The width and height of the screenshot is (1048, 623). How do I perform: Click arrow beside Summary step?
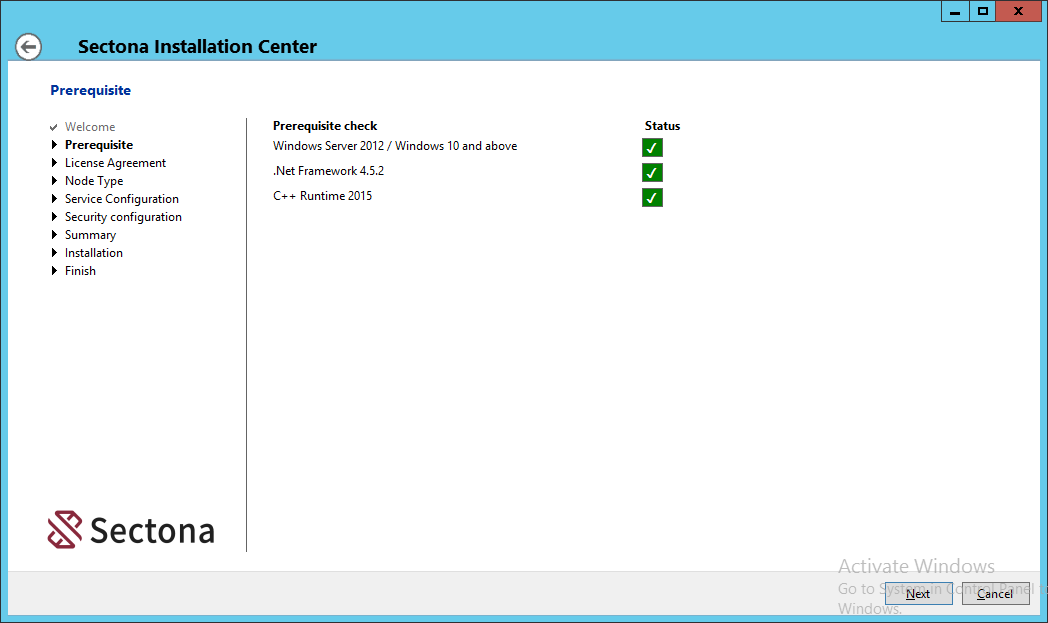tap(54, 235)
